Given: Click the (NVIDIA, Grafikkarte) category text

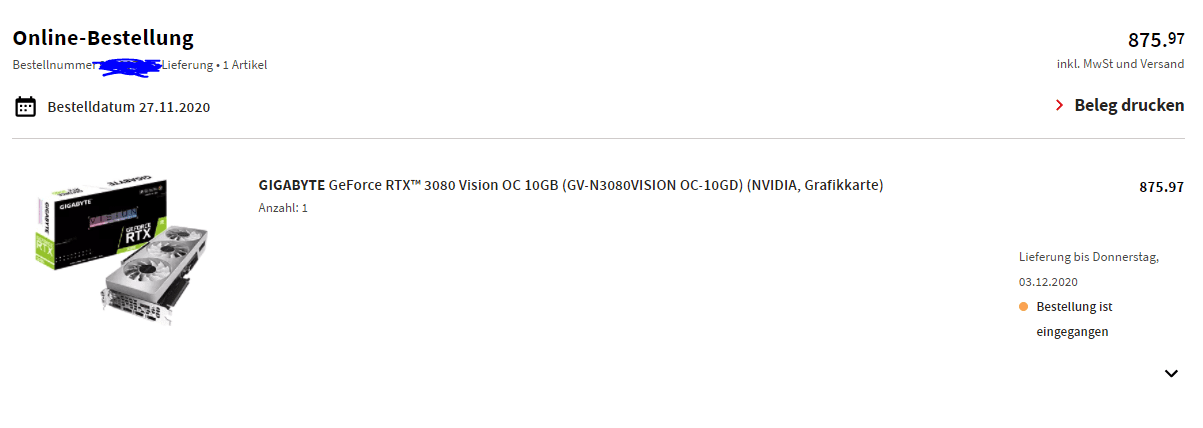Looking at the screenshot, I should [x=815, y=185].
